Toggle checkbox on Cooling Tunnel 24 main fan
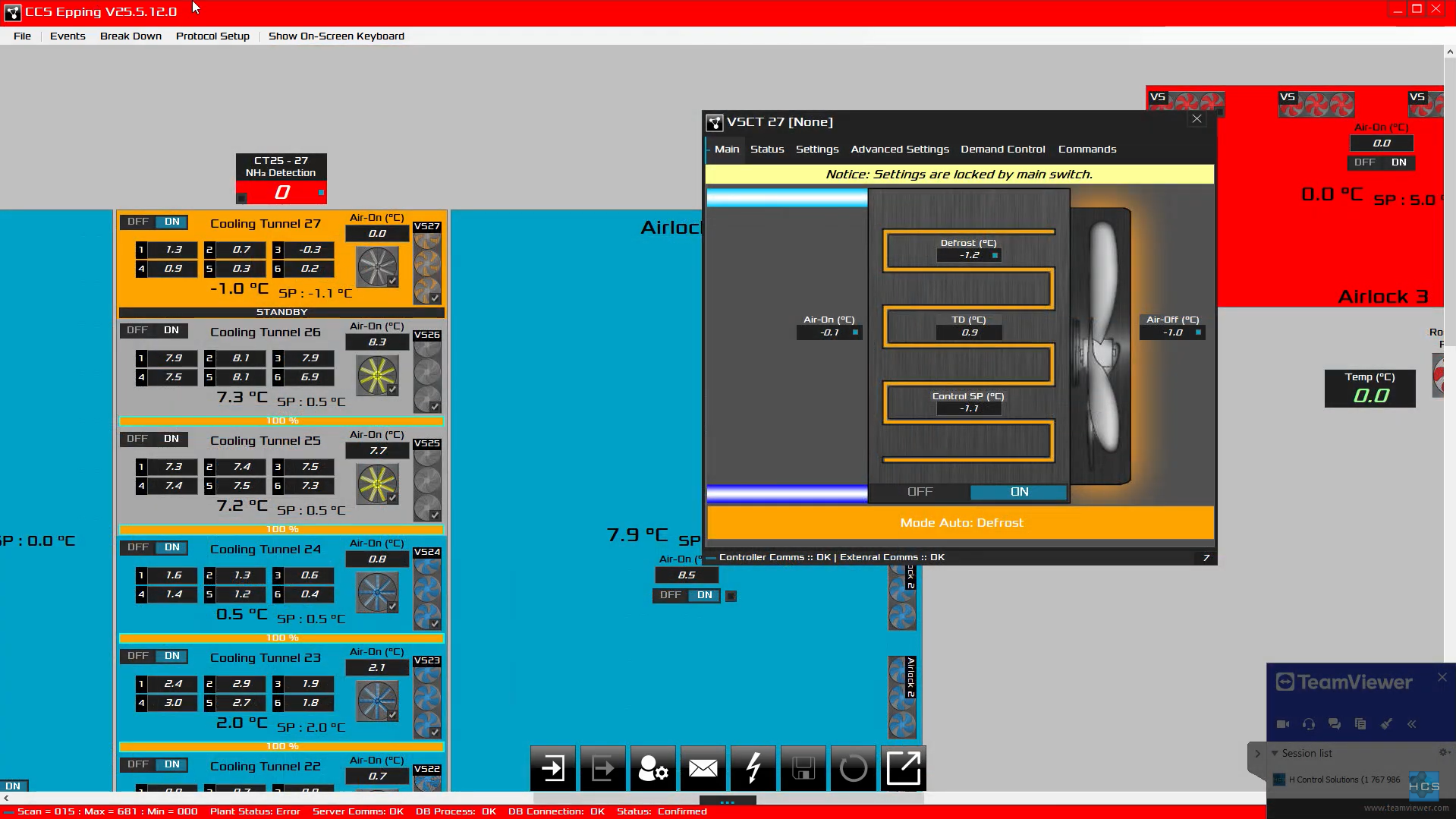Screen dimensions: 1456x819 (392, 606)
